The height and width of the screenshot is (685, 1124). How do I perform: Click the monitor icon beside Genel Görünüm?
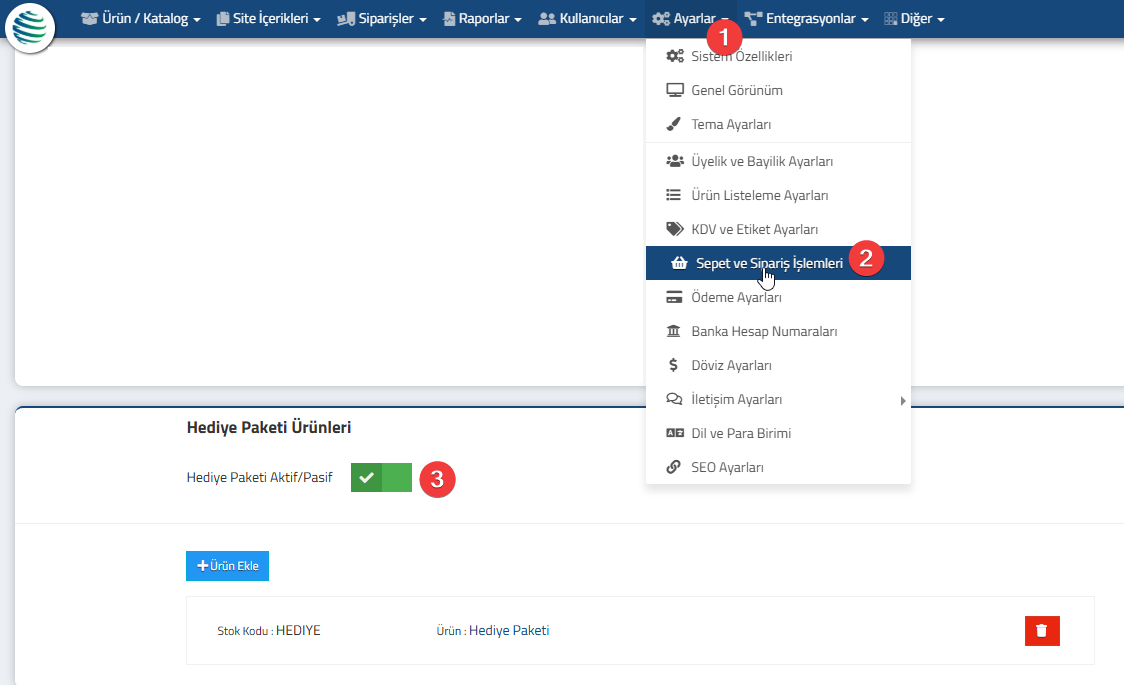[675, 90]
